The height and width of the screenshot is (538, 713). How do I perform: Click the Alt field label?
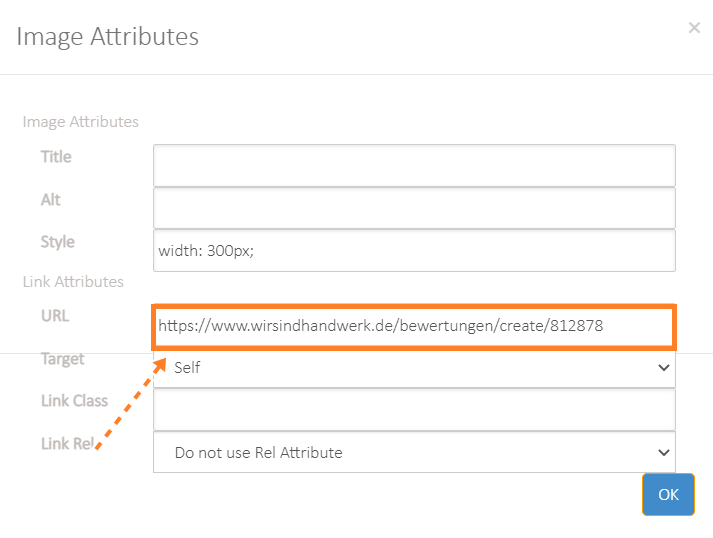(x=50, y=200)
